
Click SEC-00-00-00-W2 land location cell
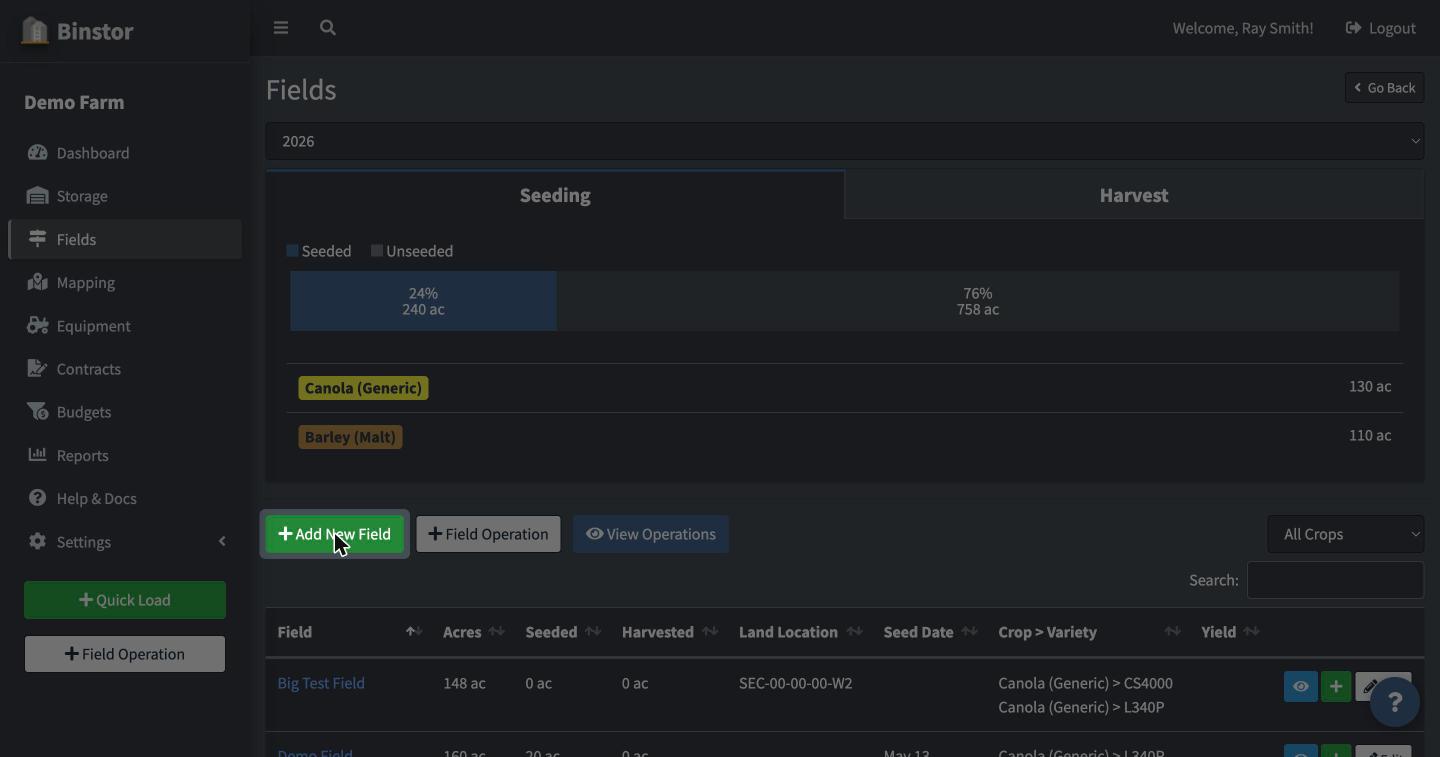pos(796,683)
